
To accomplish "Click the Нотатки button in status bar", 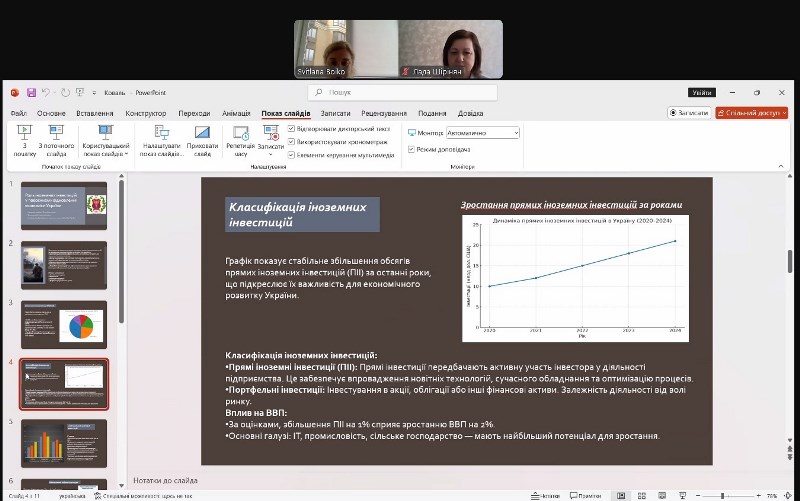I will (542, 495).
